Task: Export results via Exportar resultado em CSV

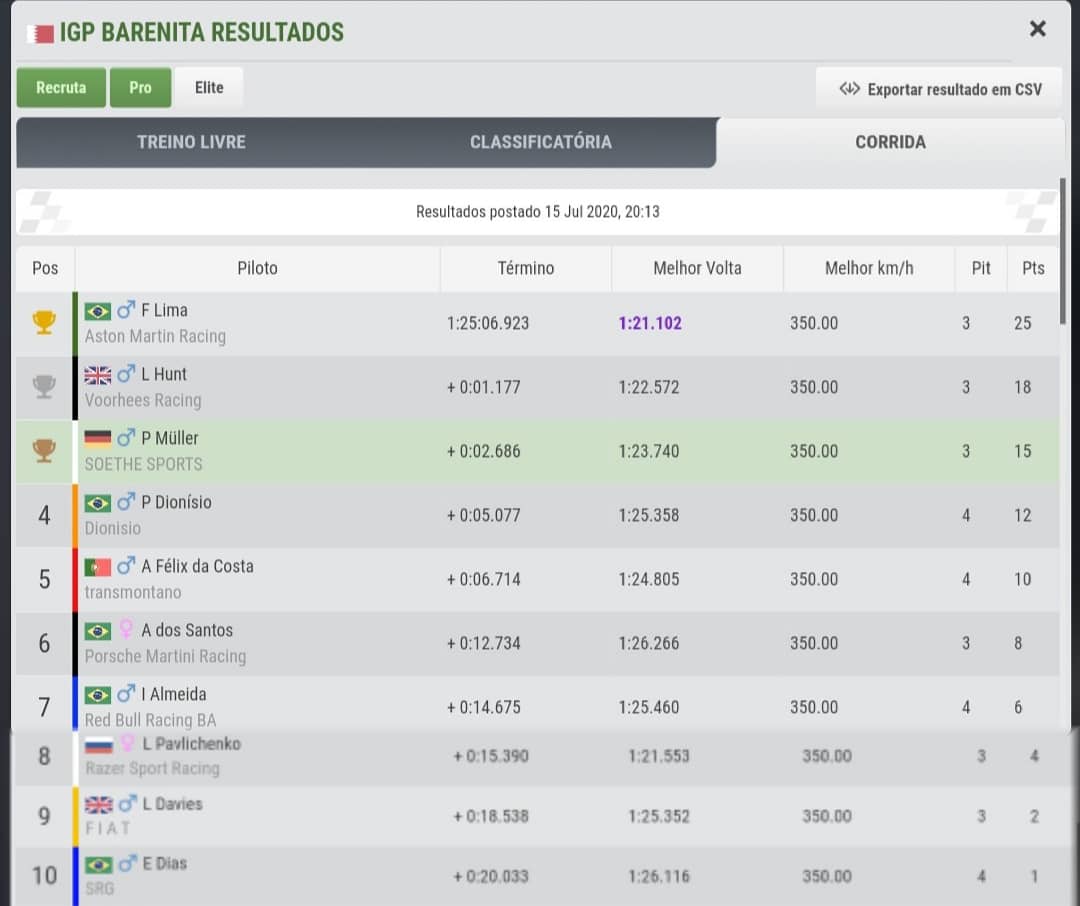Action: click(x=939, y=89)
